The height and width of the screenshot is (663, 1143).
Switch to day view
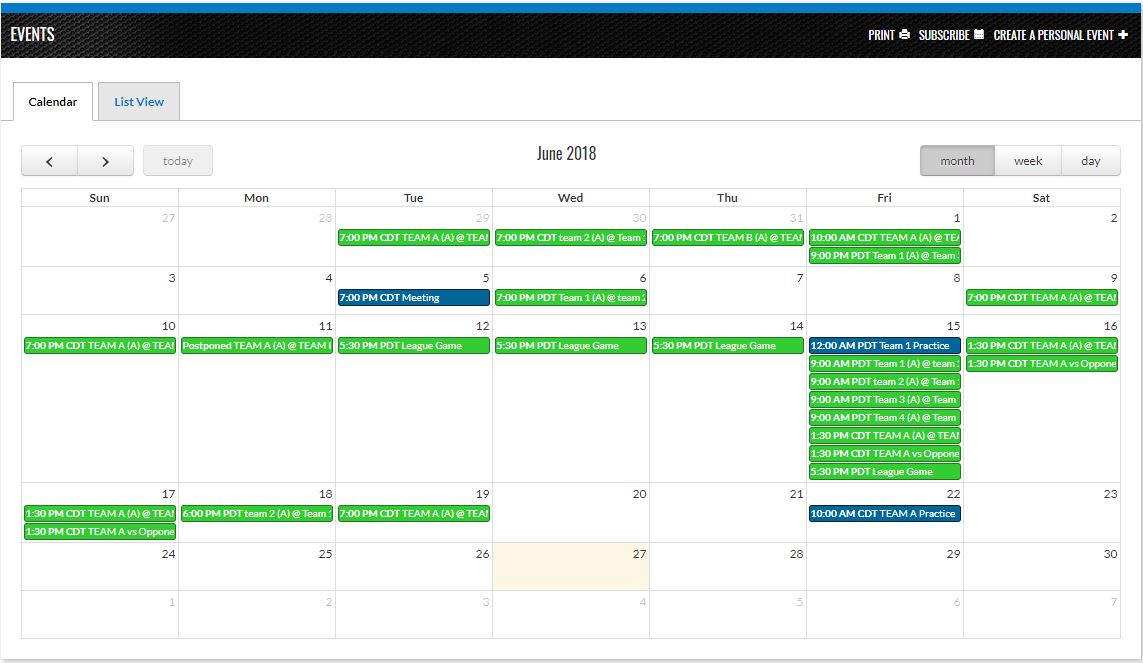click(1090, 161)
